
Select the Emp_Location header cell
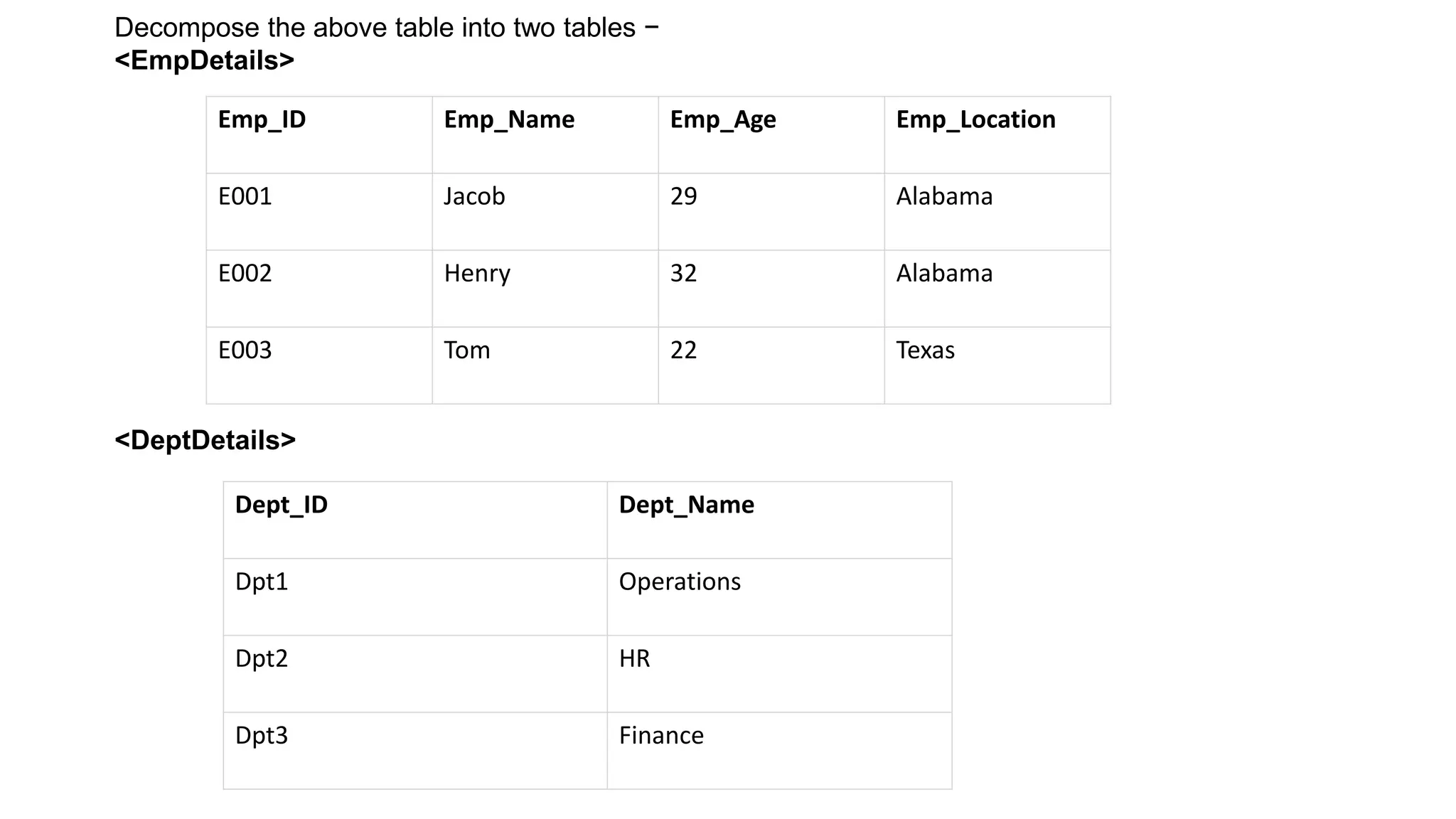pyautogui.click(x=975, y=119)
